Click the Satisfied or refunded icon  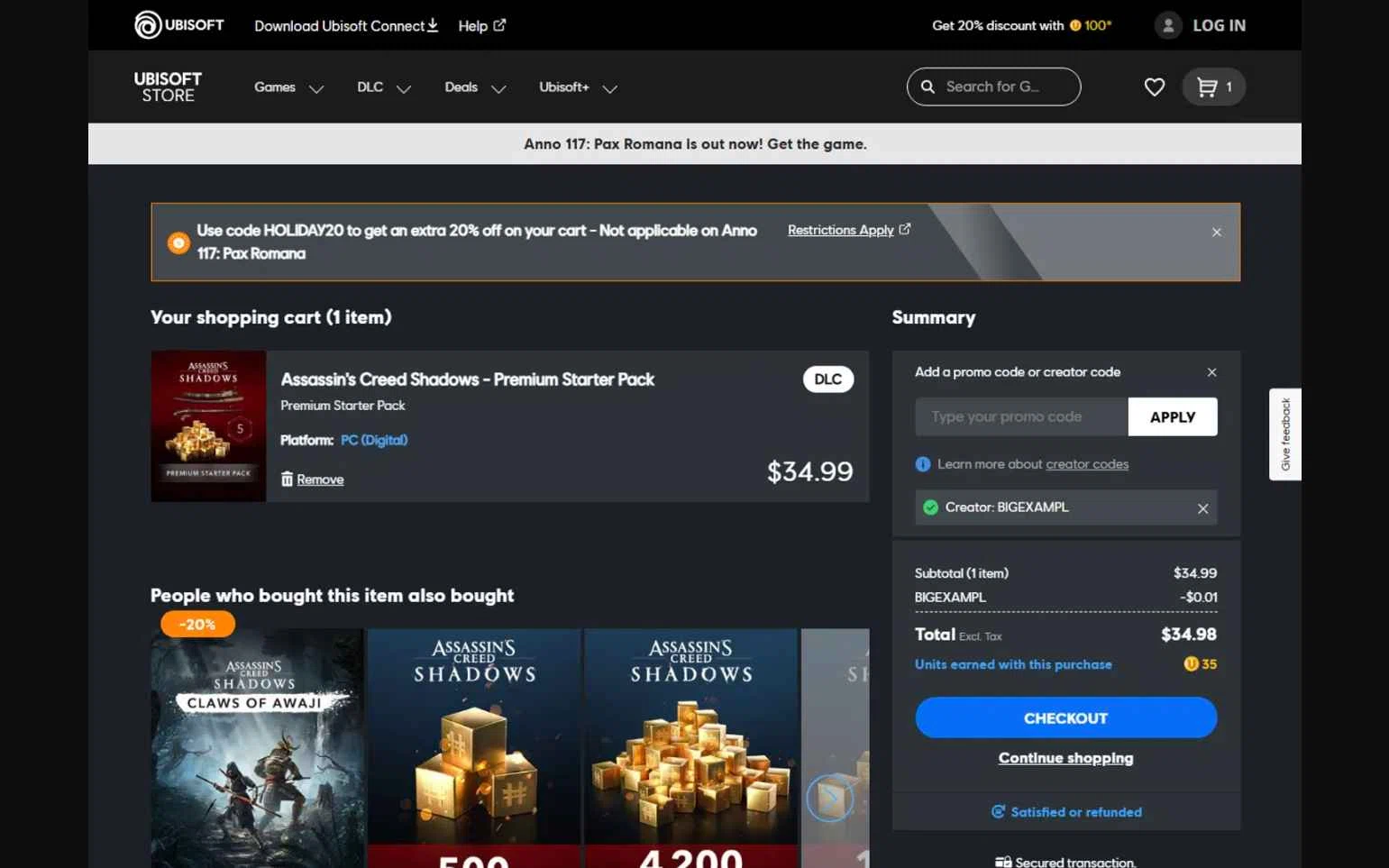[x=998, y=812]
